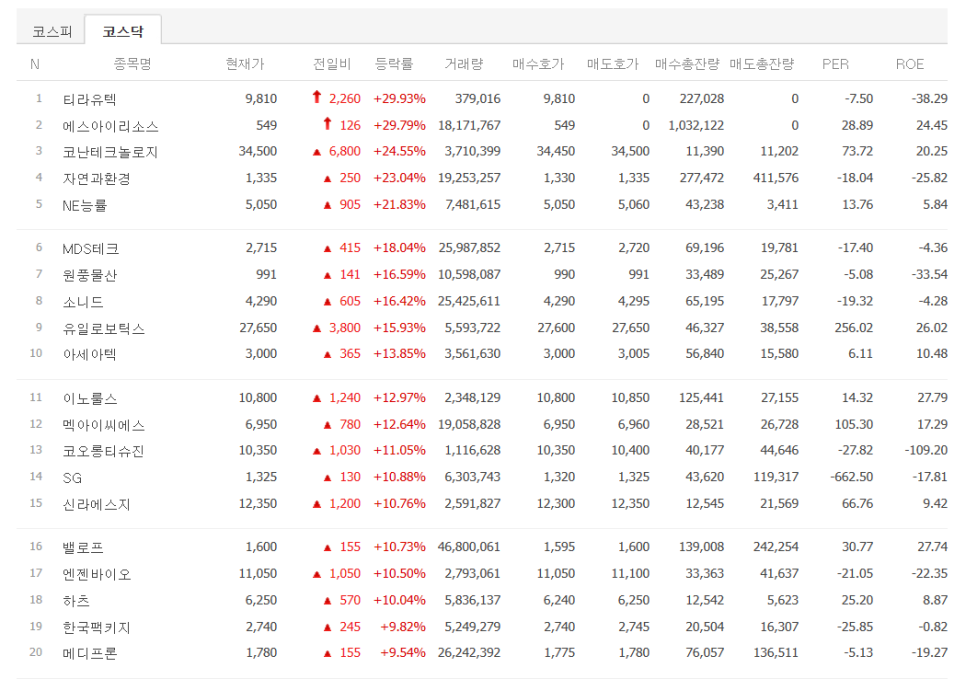Screen dimensions: 966x679
Task: Click the upper-limit arrow beside 에스아이리소스 change
Action: 326,125
